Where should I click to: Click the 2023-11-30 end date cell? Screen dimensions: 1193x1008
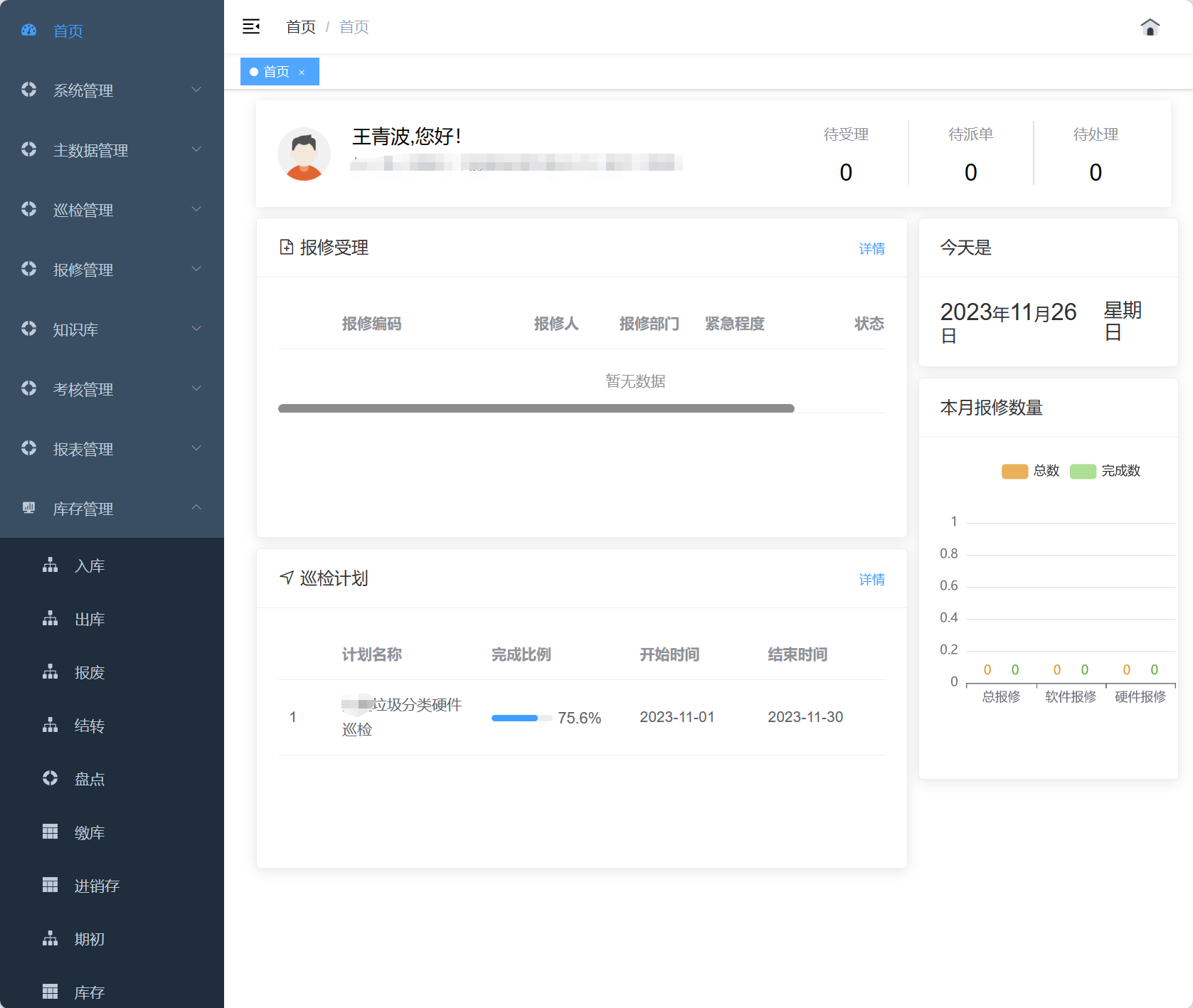(805, 717)
